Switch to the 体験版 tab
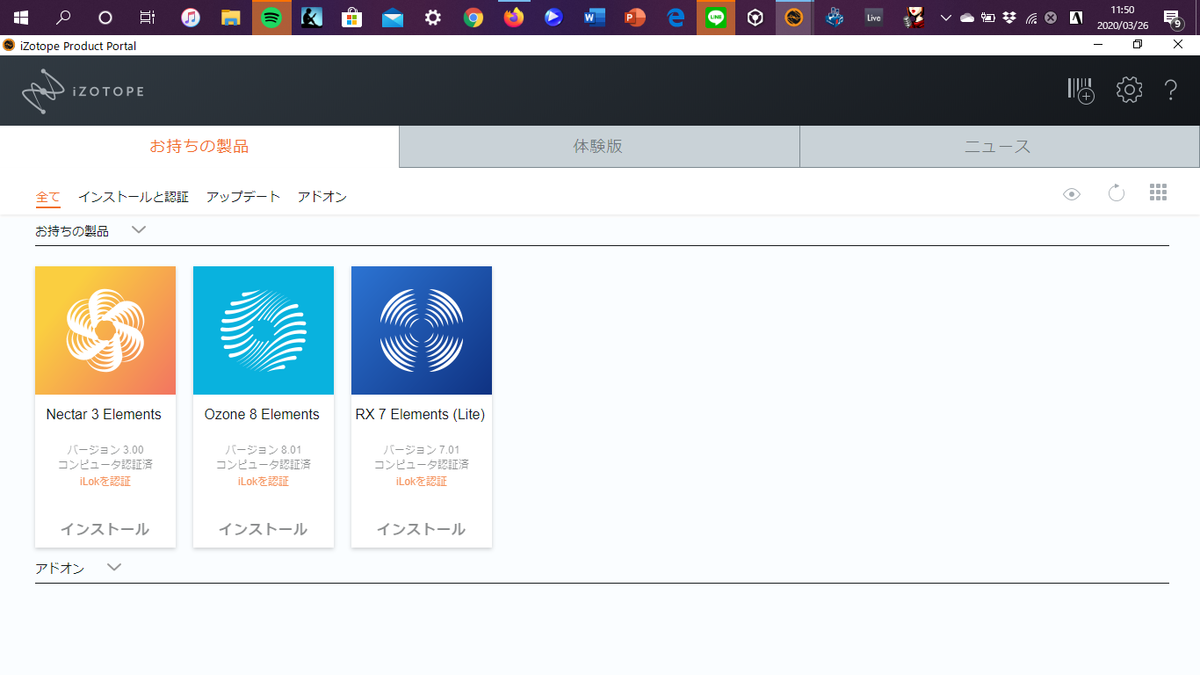Image resolution: width=1200 pixels, height=675 pixels. [599, 146]
